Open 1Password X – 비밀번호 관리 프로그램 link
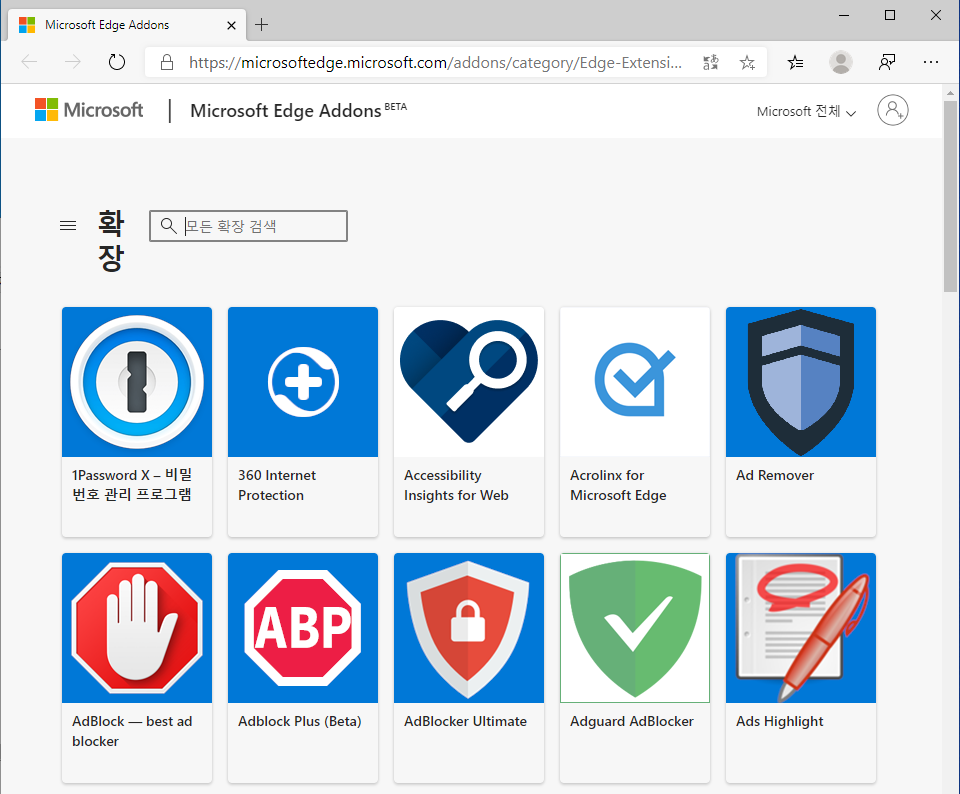The image size is (960, 794). (x=132, y=484)
